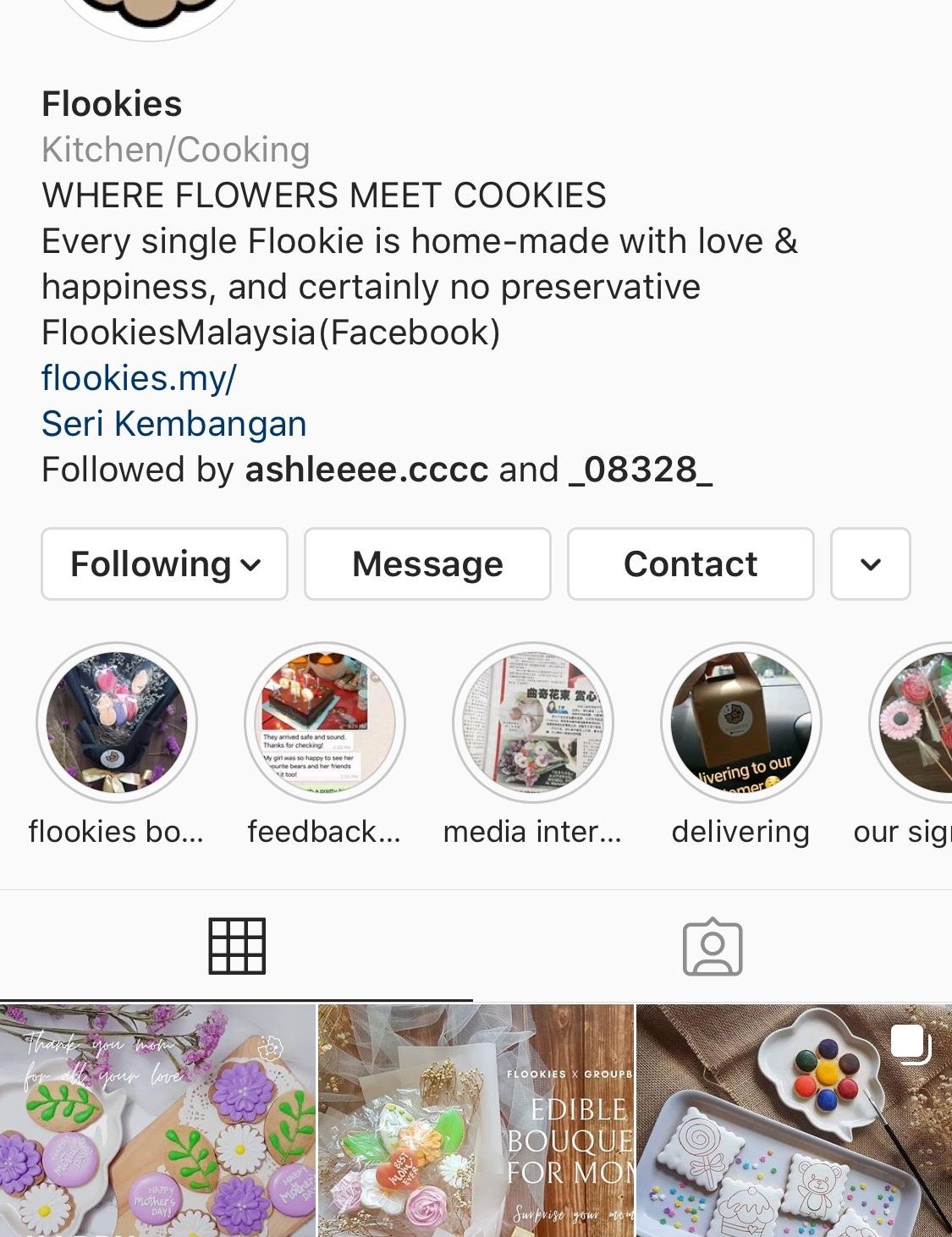Screen dimensions: 952x1237
Task: Tap the Flookies profile picture
Action: 150,17
